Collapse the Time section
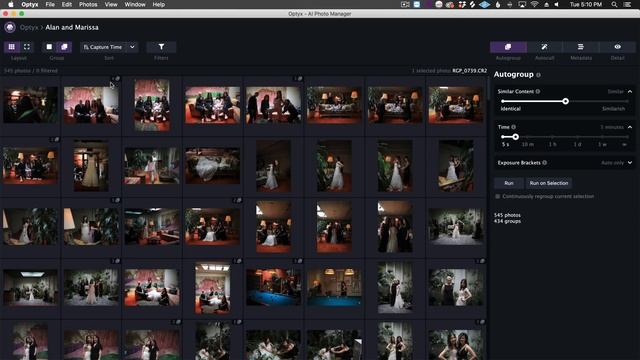 pyautogui.click(x=630, y=127)
